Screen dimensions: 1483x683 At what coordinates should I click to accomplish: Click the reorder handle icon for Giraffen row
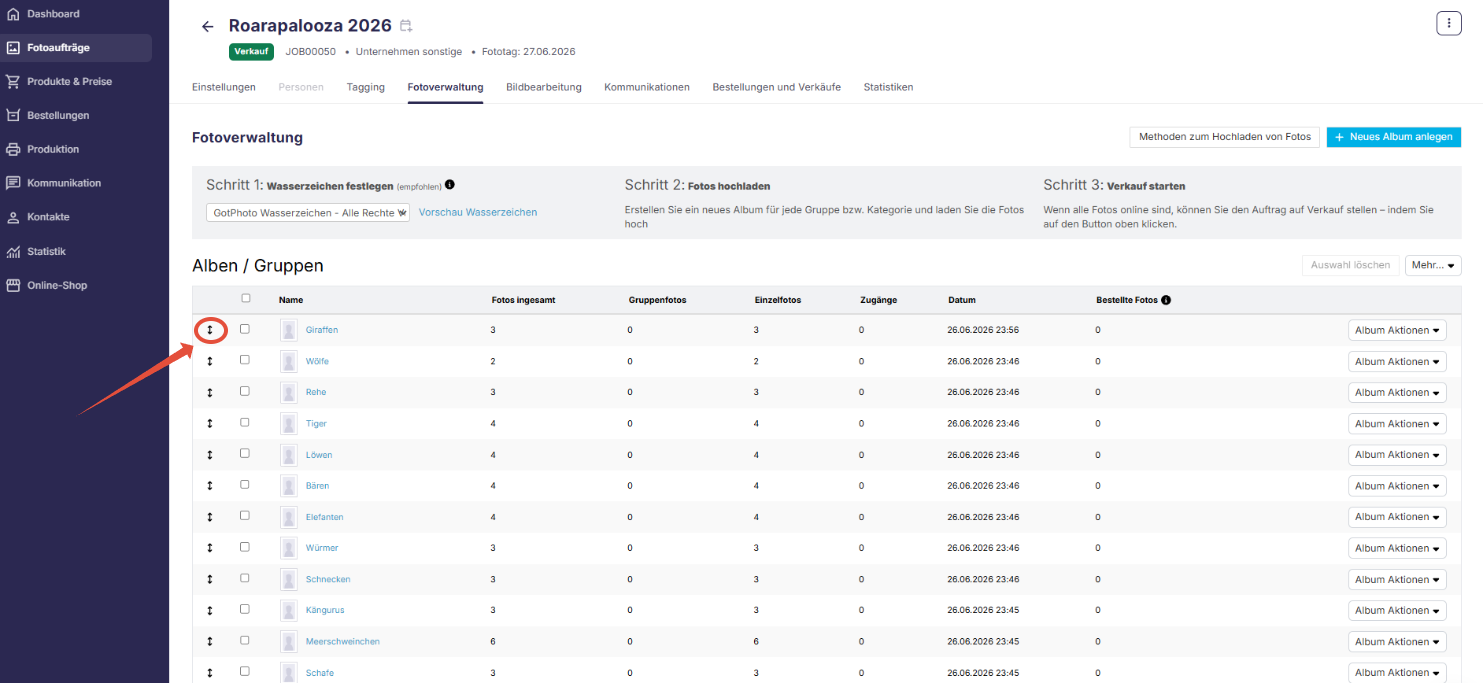click(210, 330)
